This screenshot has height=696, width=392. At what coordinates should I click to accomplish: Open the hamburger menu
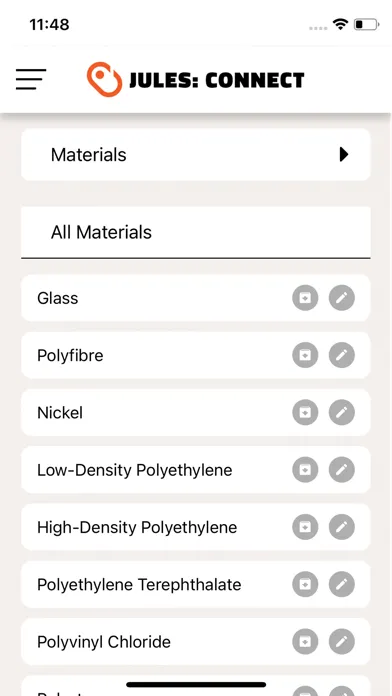point(31,79)
